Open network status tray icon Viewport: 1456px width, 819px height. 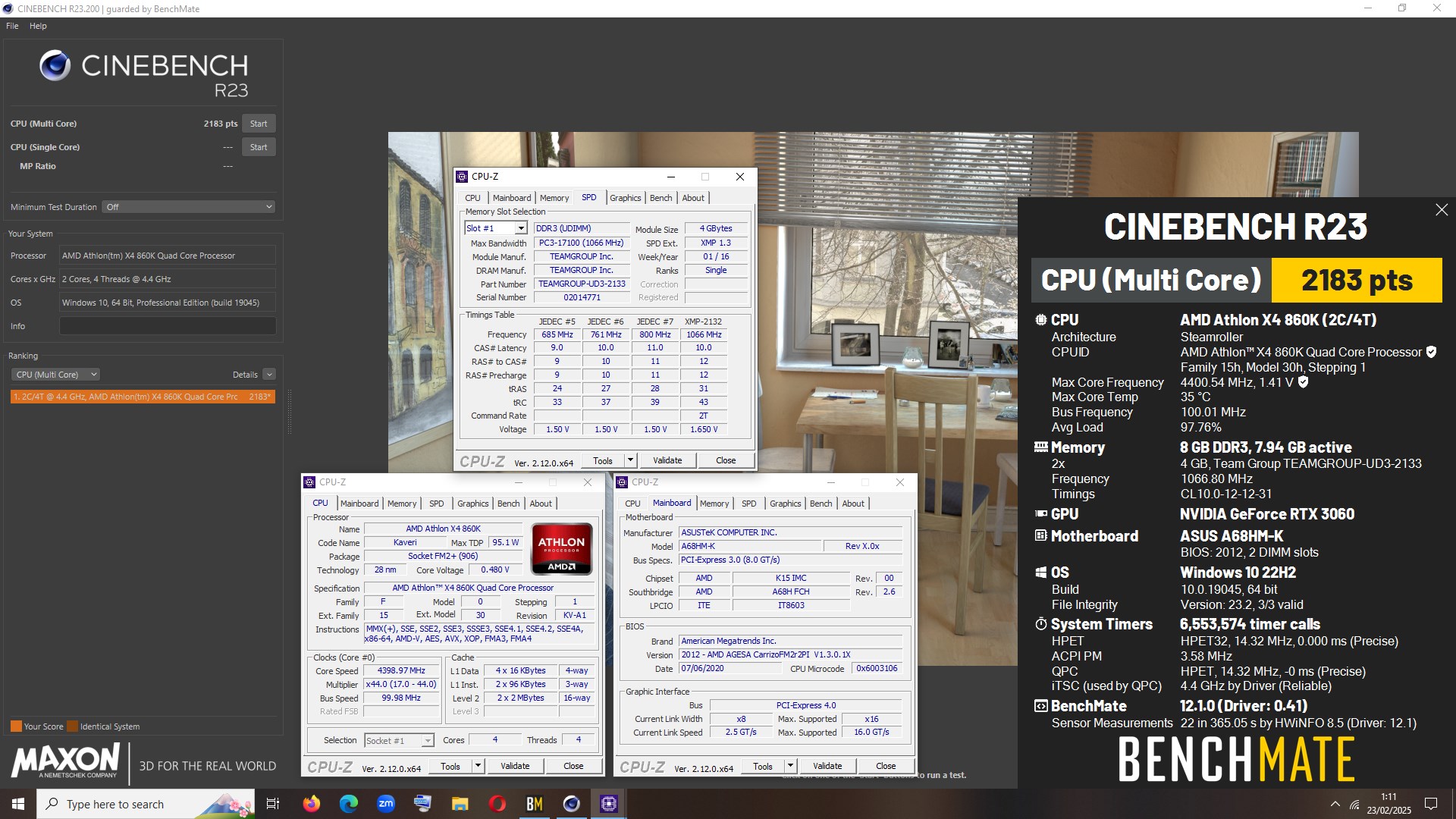tap(1354, 804)
